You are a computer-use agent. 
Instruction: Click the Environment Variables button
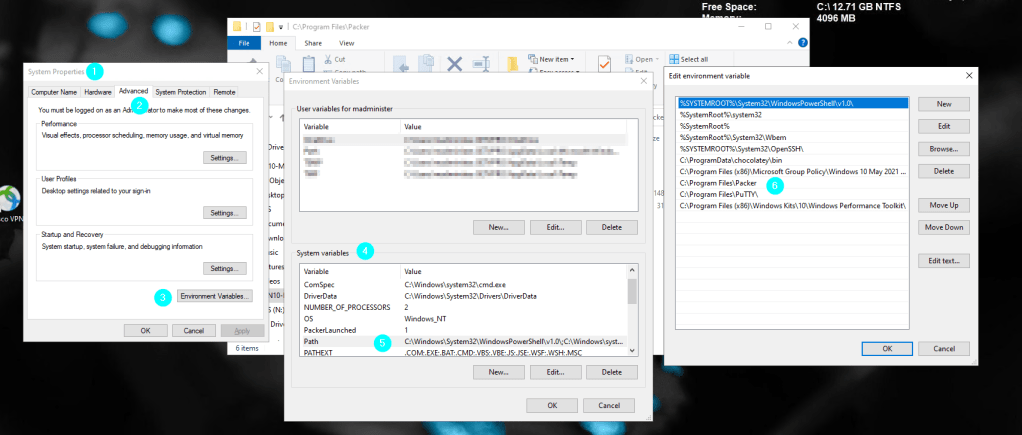pos(215,296)
